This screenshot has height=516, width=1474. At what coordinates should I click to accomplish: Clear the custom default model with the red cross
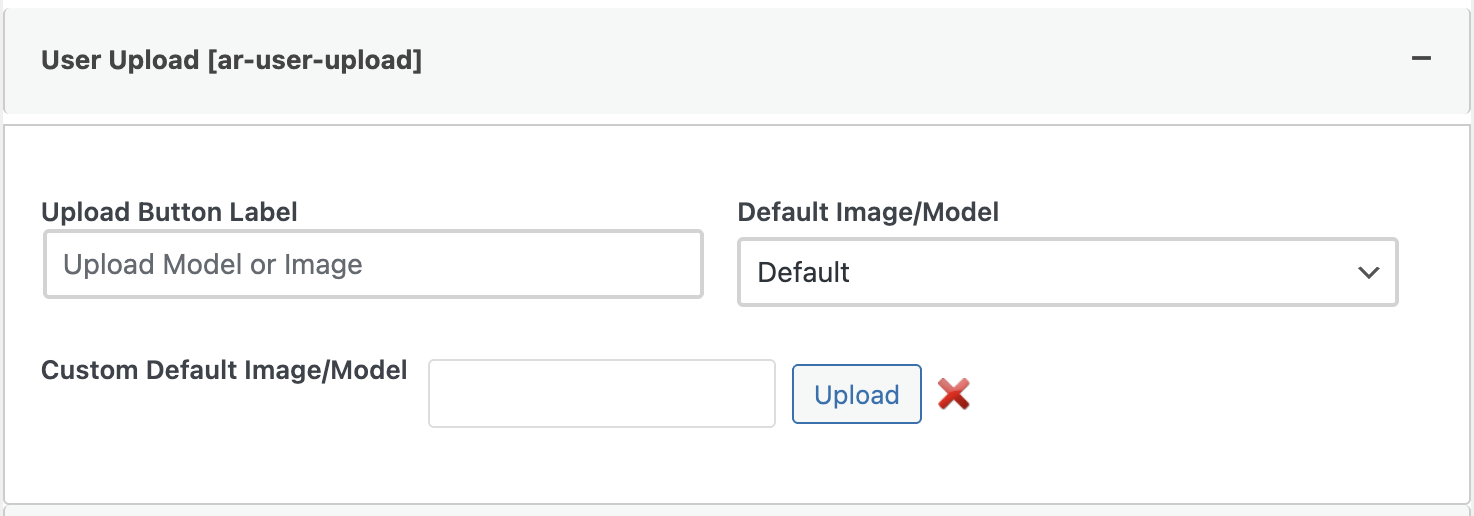coord(954,394)
